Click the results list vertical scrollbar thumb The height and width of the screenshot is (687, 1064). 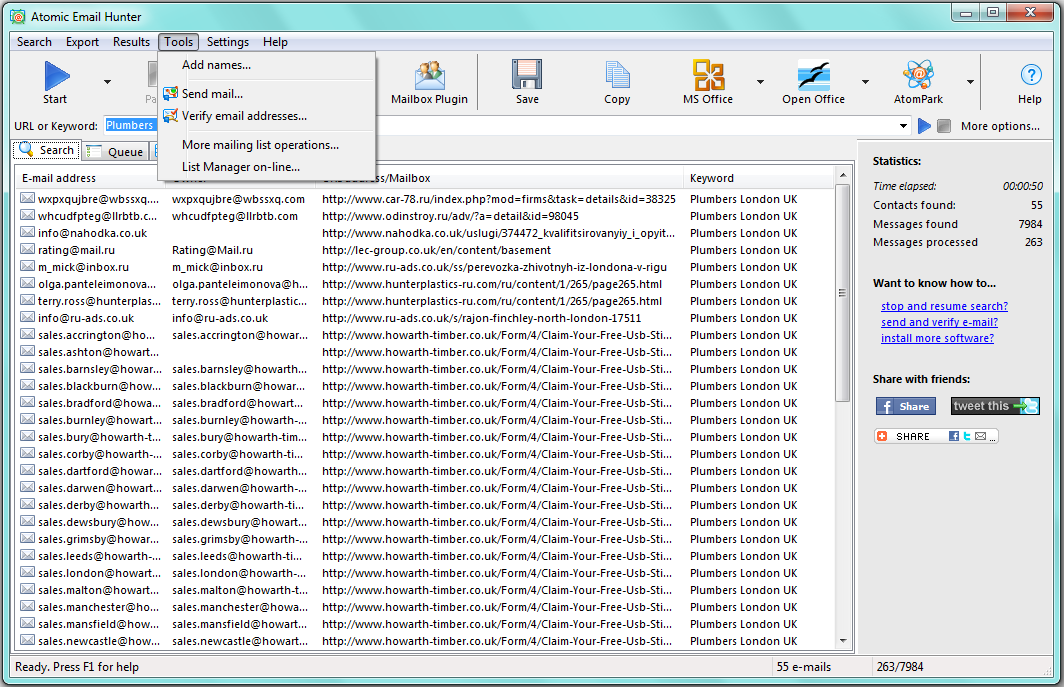tap(843, 293)
